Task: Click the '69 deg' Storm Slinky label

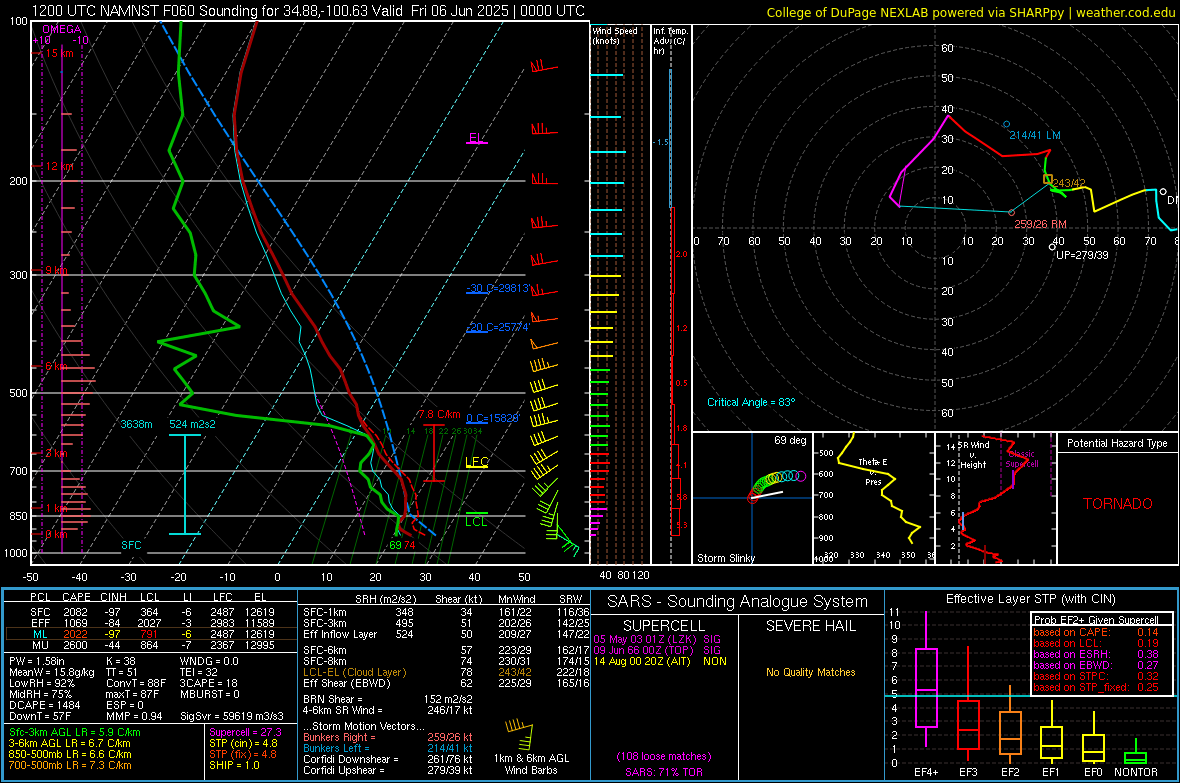Action: click(x=790, y=440)
